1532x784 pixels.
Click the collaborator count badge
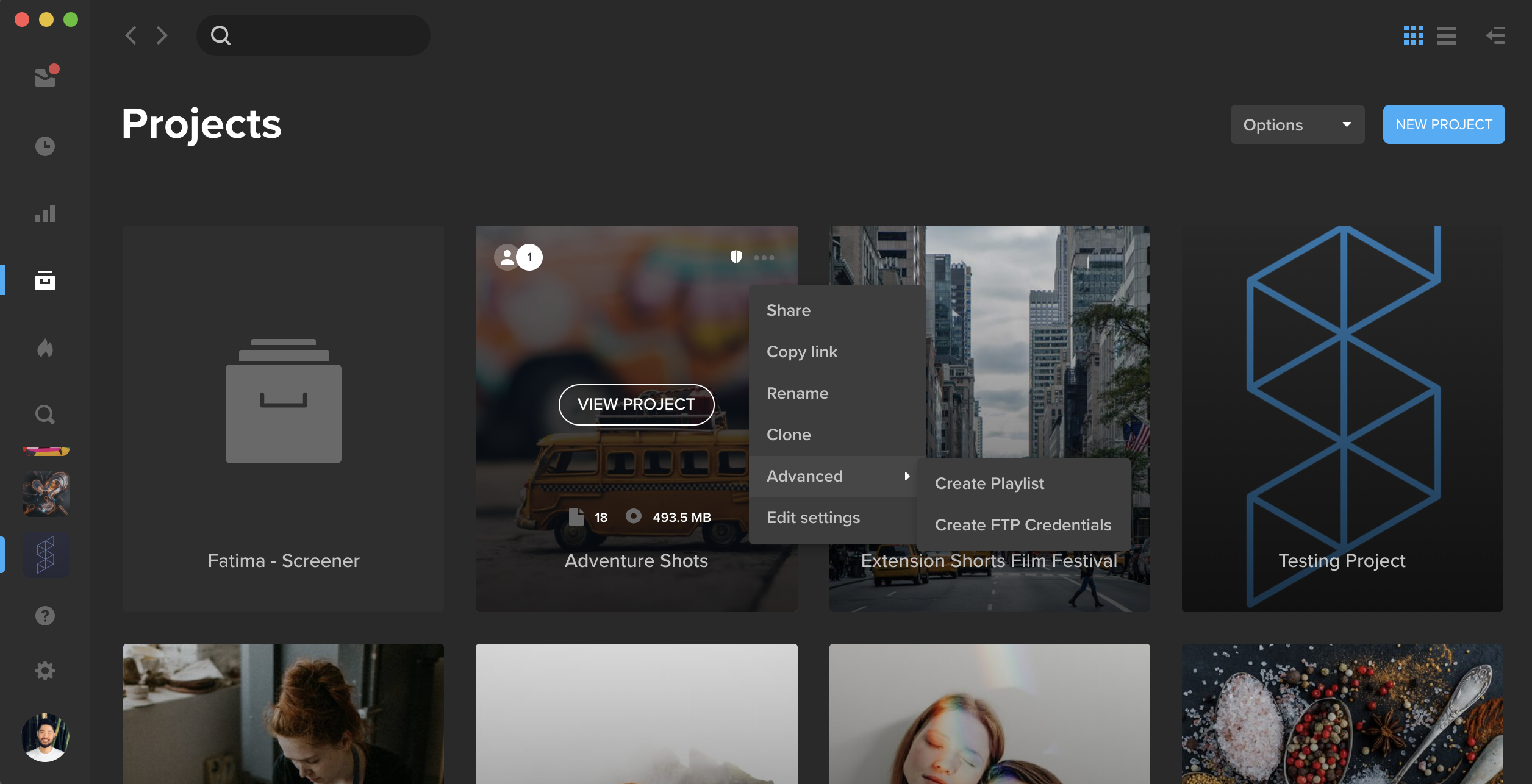(x=529, y=257)
